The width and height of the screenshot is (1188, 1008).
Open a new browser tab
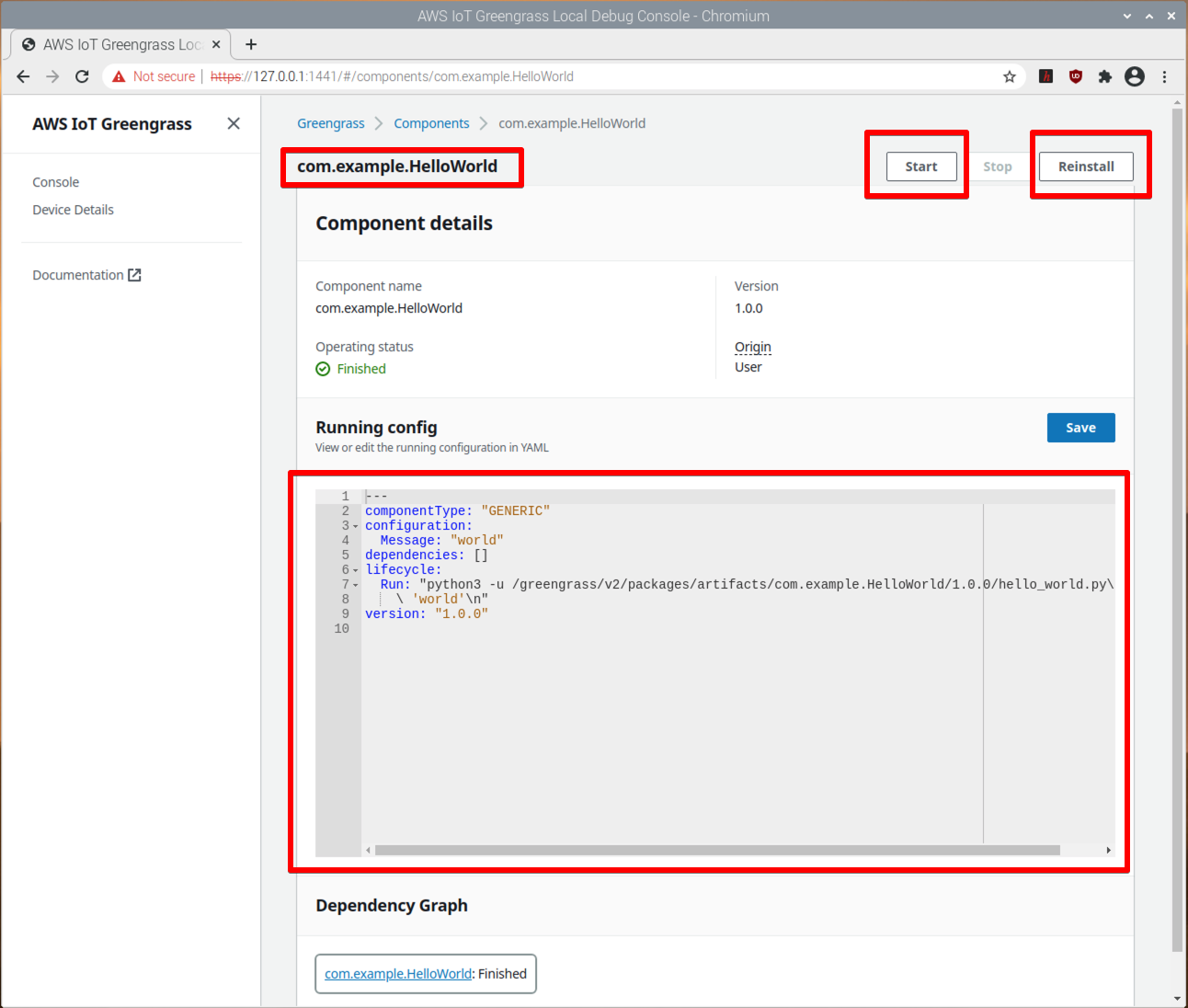250,43
